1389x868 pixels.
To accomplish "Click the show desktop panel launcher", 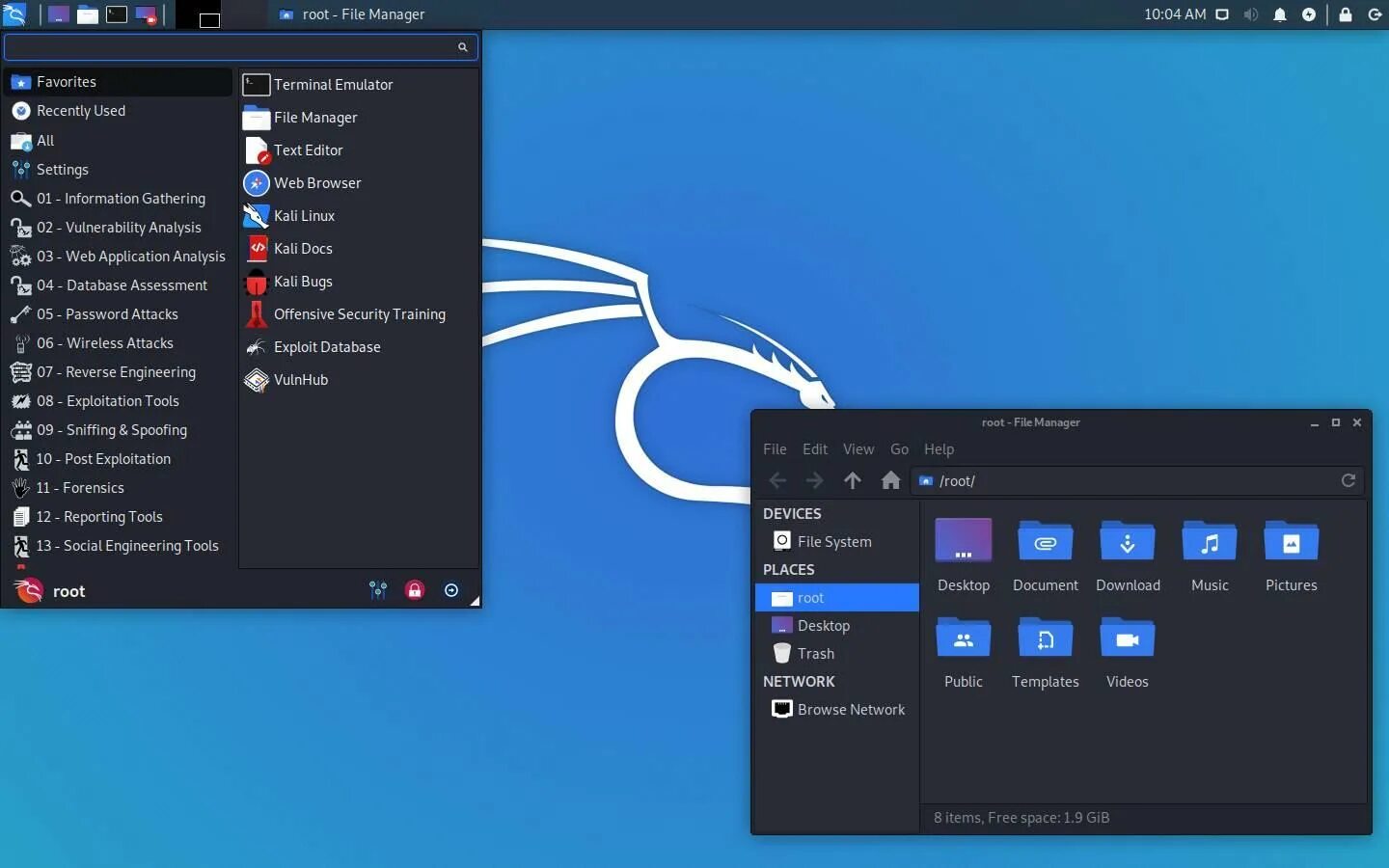I will coord(59,14).
